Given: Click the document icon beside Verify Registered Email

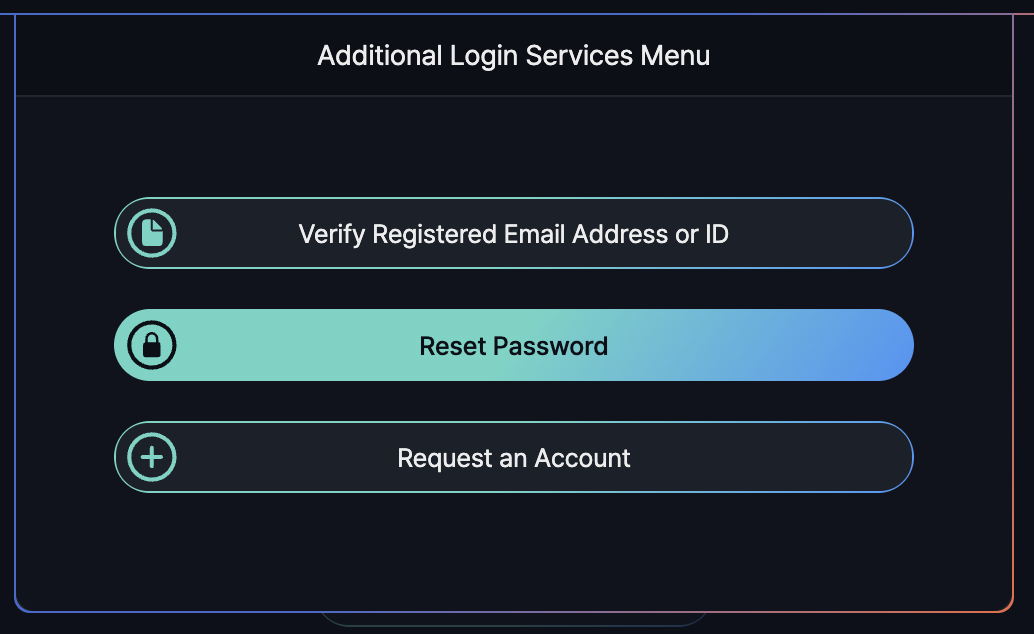Looking at the screenshot, I should [x=152, y=234].
